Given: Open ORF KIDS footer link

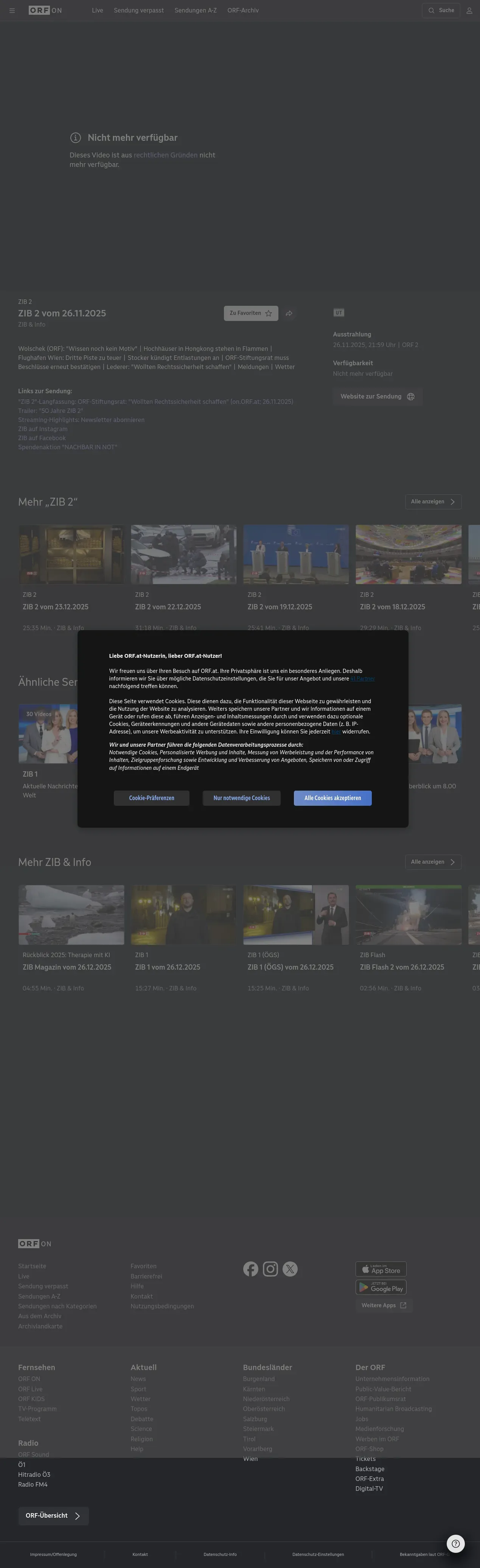Looking at the screenshot, I should click(32, 1399).
